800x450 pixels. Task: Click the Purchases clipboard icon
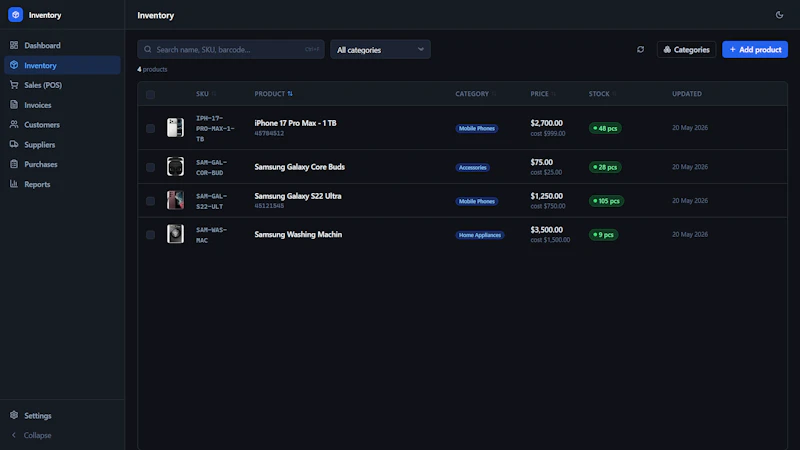pos(14,164)
